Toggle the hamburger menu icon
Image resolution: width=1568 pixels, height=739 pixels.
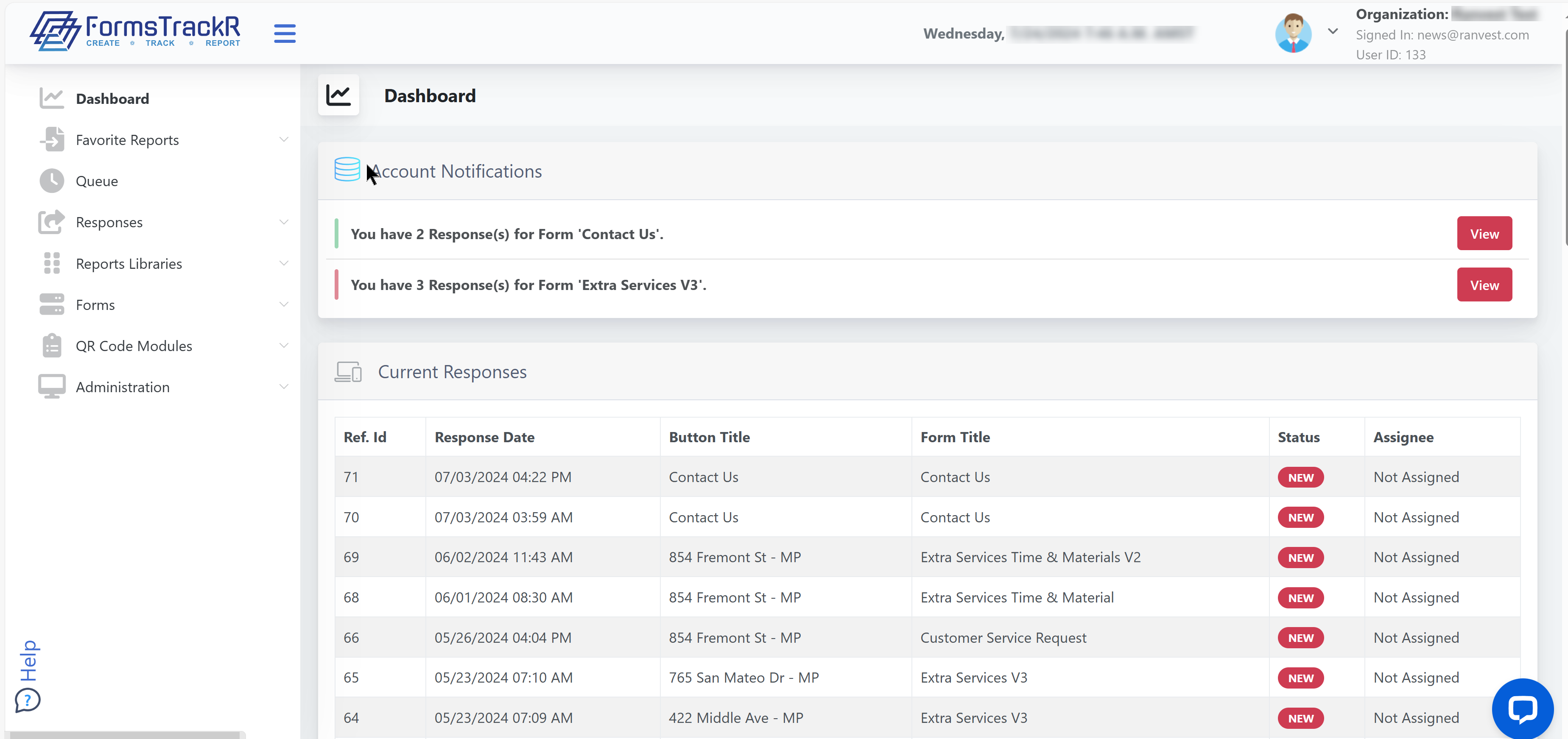284,33
